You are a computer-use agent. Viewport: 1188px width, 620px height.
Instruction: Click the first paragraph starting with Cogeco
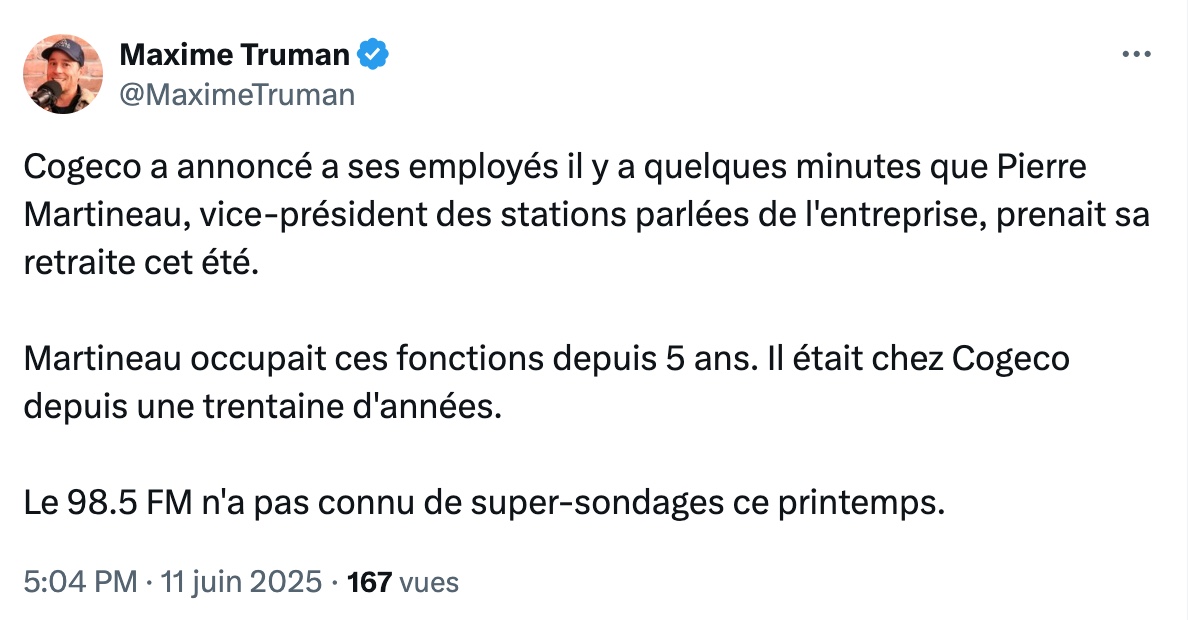[587, 214]
